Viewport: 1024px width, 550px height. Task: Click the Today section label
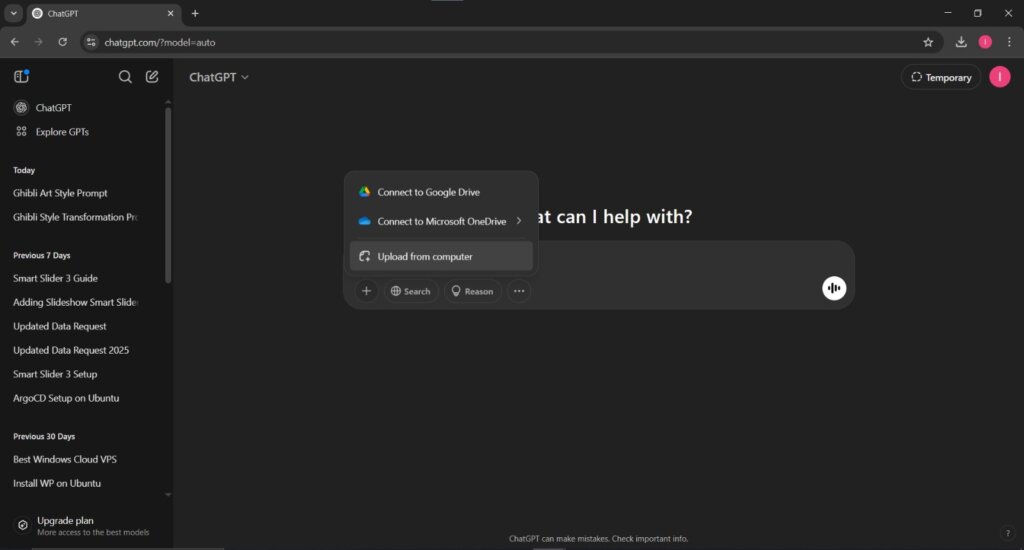coord(24,170)
